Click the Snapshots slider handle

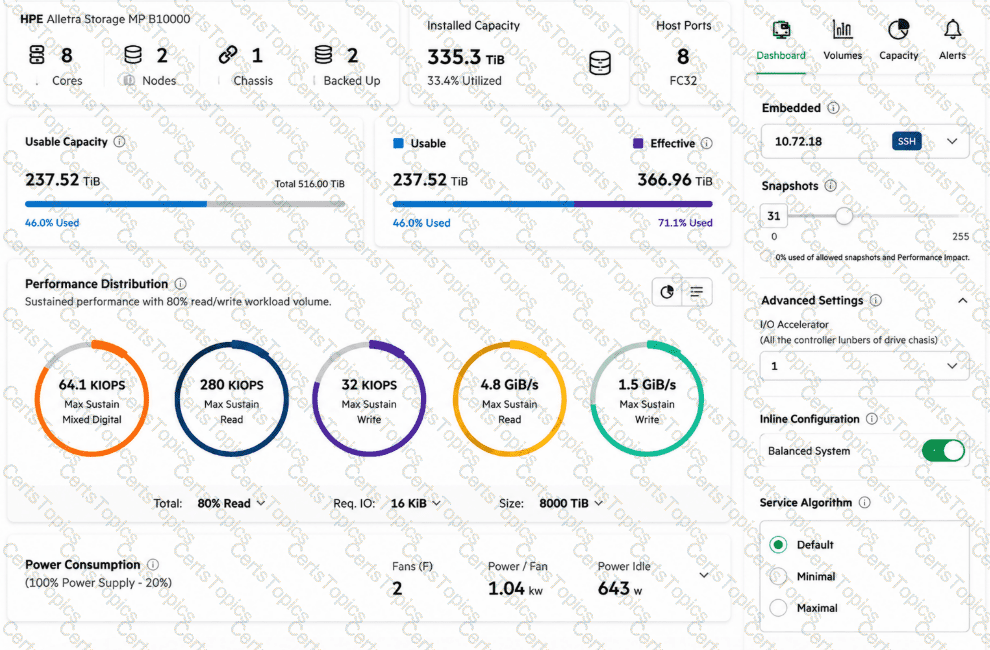point(844,216)
